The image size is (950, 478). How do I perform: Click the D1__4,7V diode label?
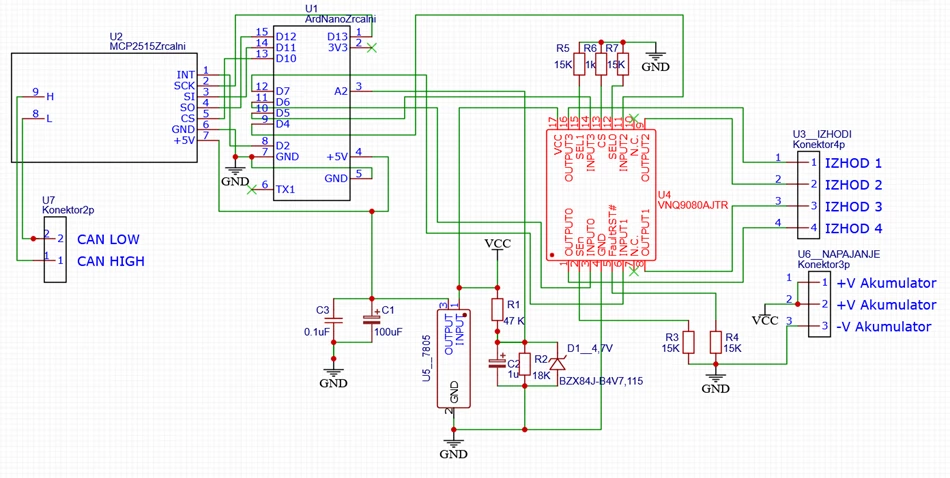590,348
